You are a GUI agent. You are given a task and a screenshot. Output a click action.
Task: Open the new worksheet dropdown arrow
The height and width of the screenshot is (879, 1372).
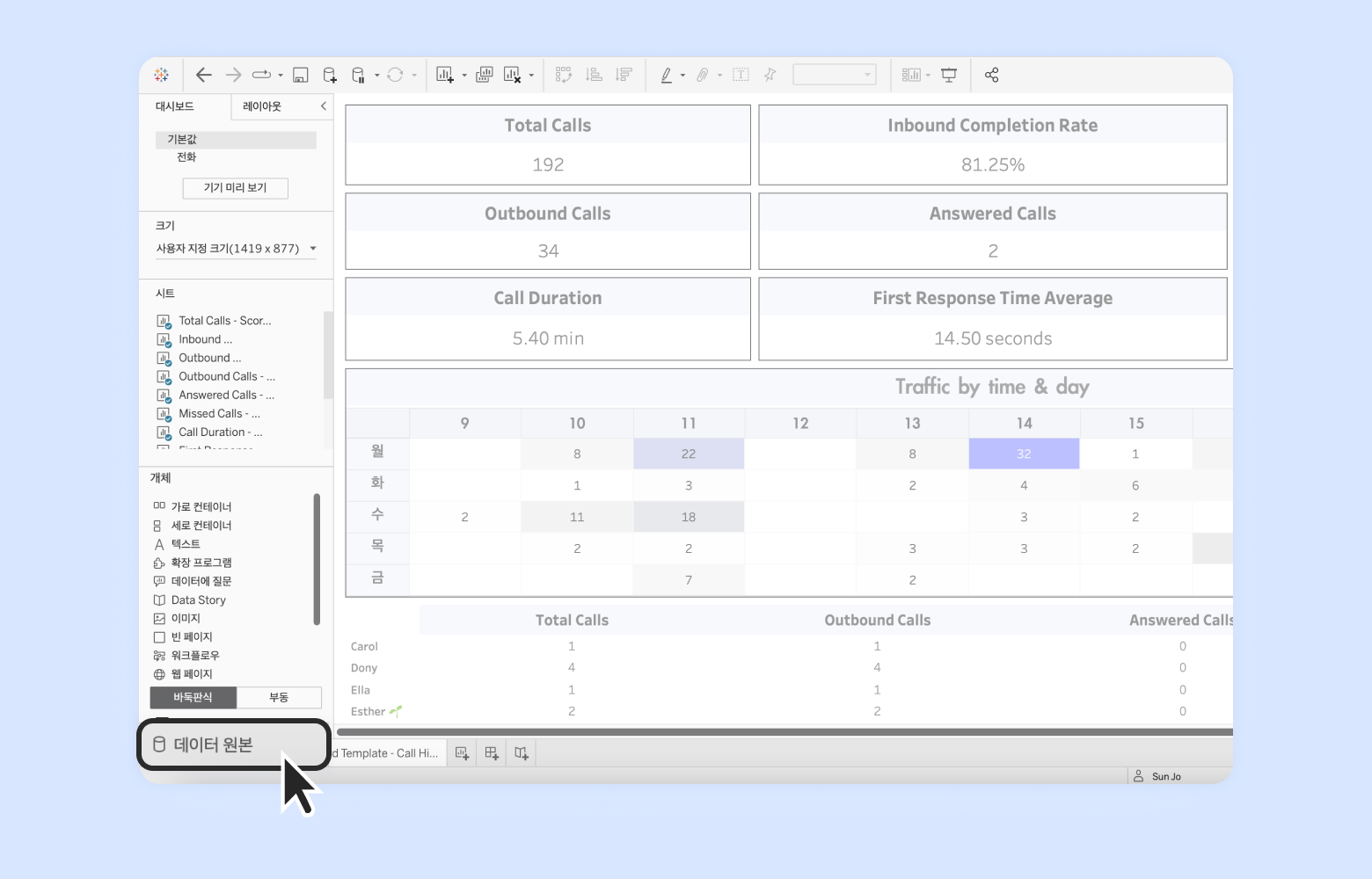coord(464,76)
